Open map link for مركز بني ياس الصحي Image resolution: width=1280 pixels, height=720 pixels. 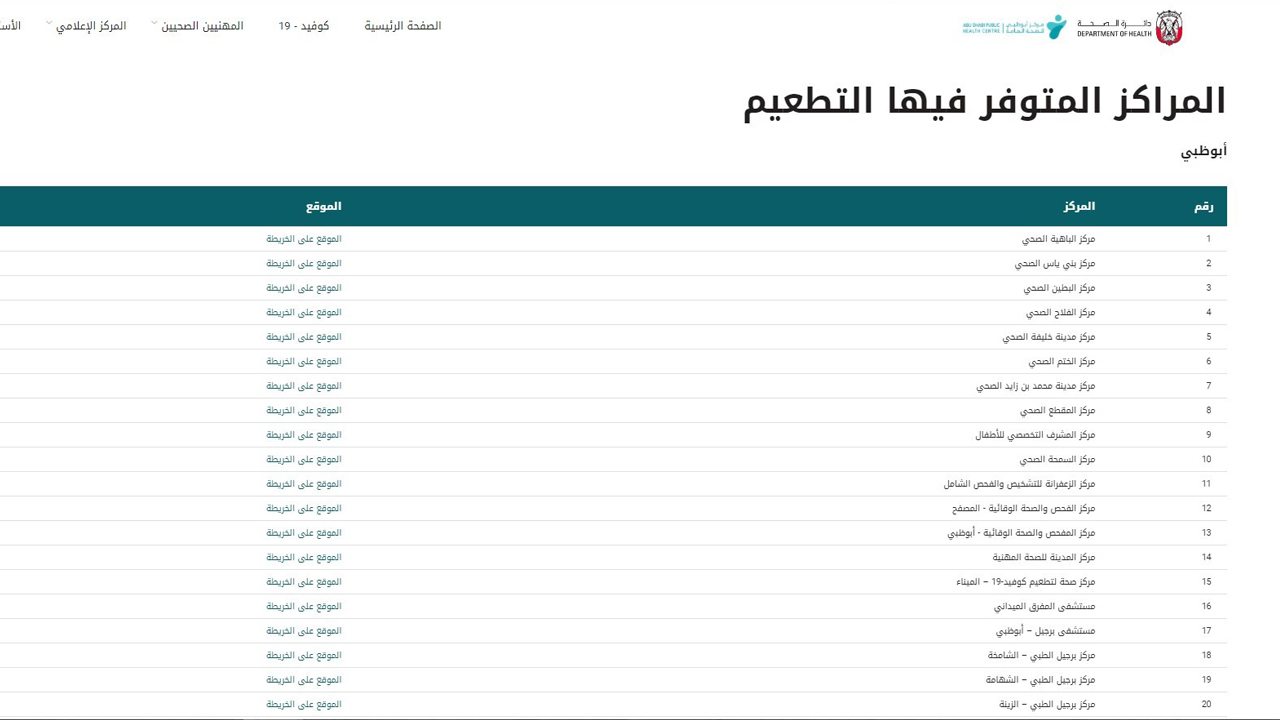pos(303,264)
